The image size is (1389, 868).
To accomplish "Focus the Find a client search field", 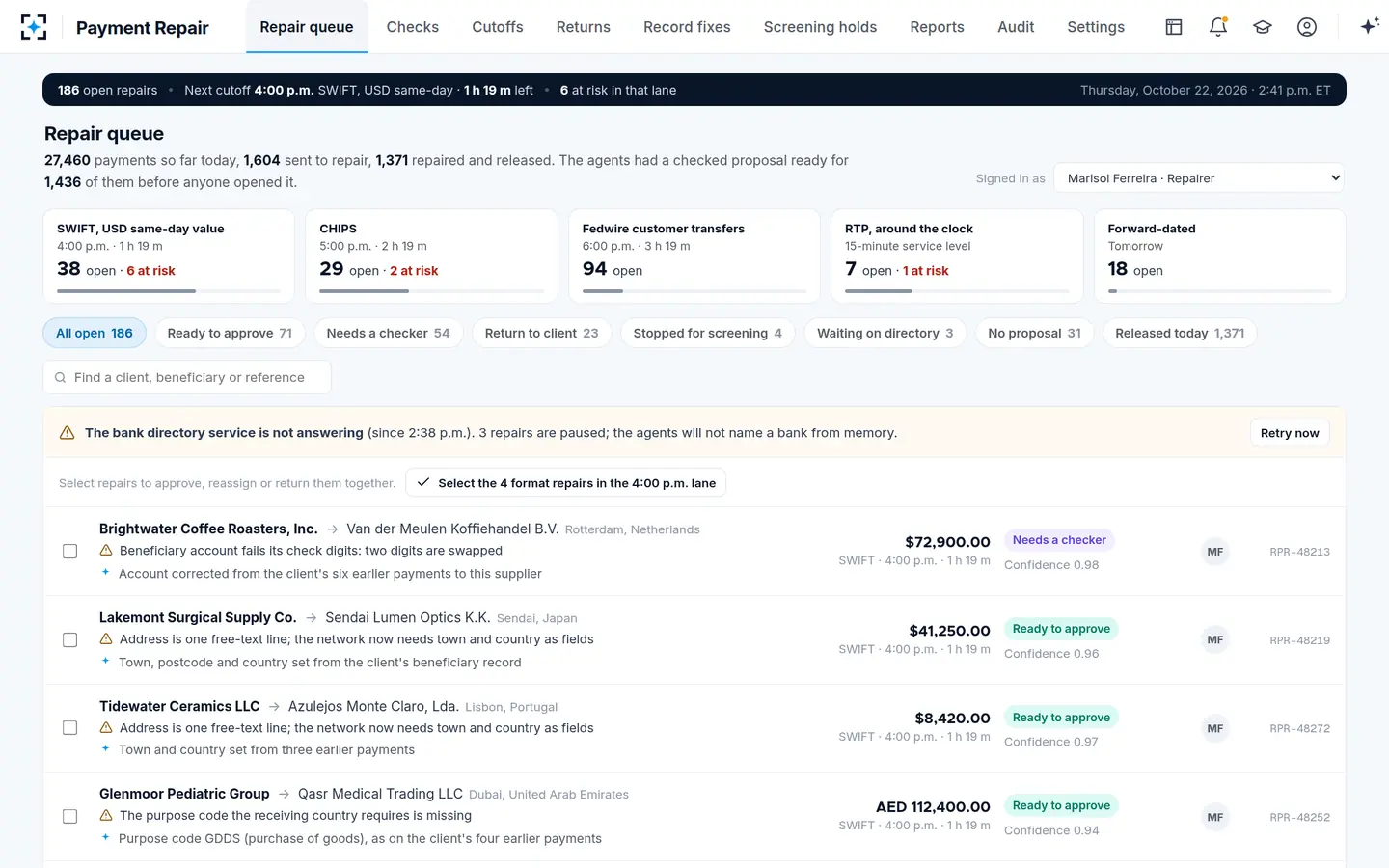I will pyautogui.click(x=187, y=378).
